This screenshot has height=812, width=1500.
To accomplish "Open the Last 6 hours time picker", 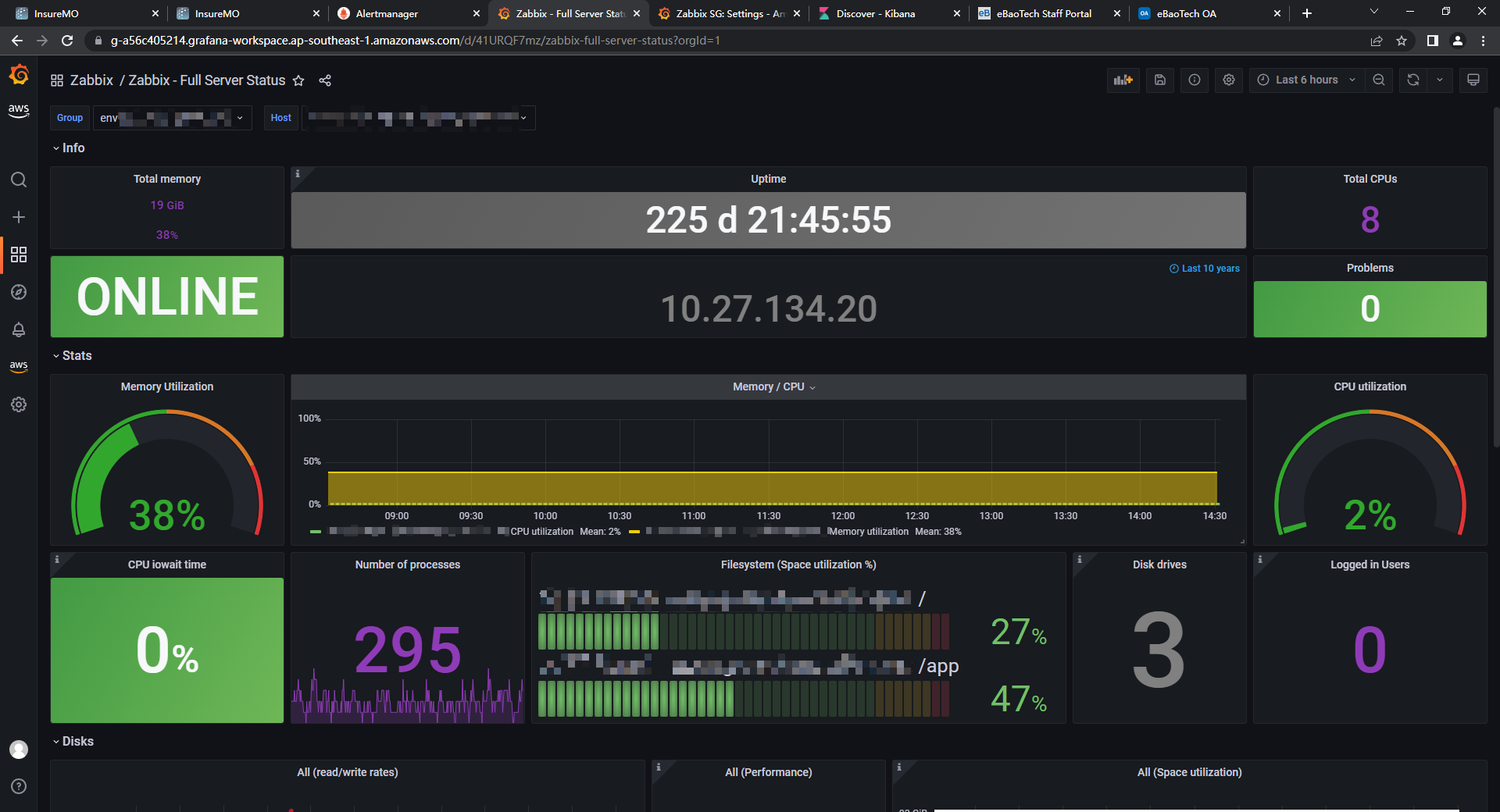I will point(1306,80).
